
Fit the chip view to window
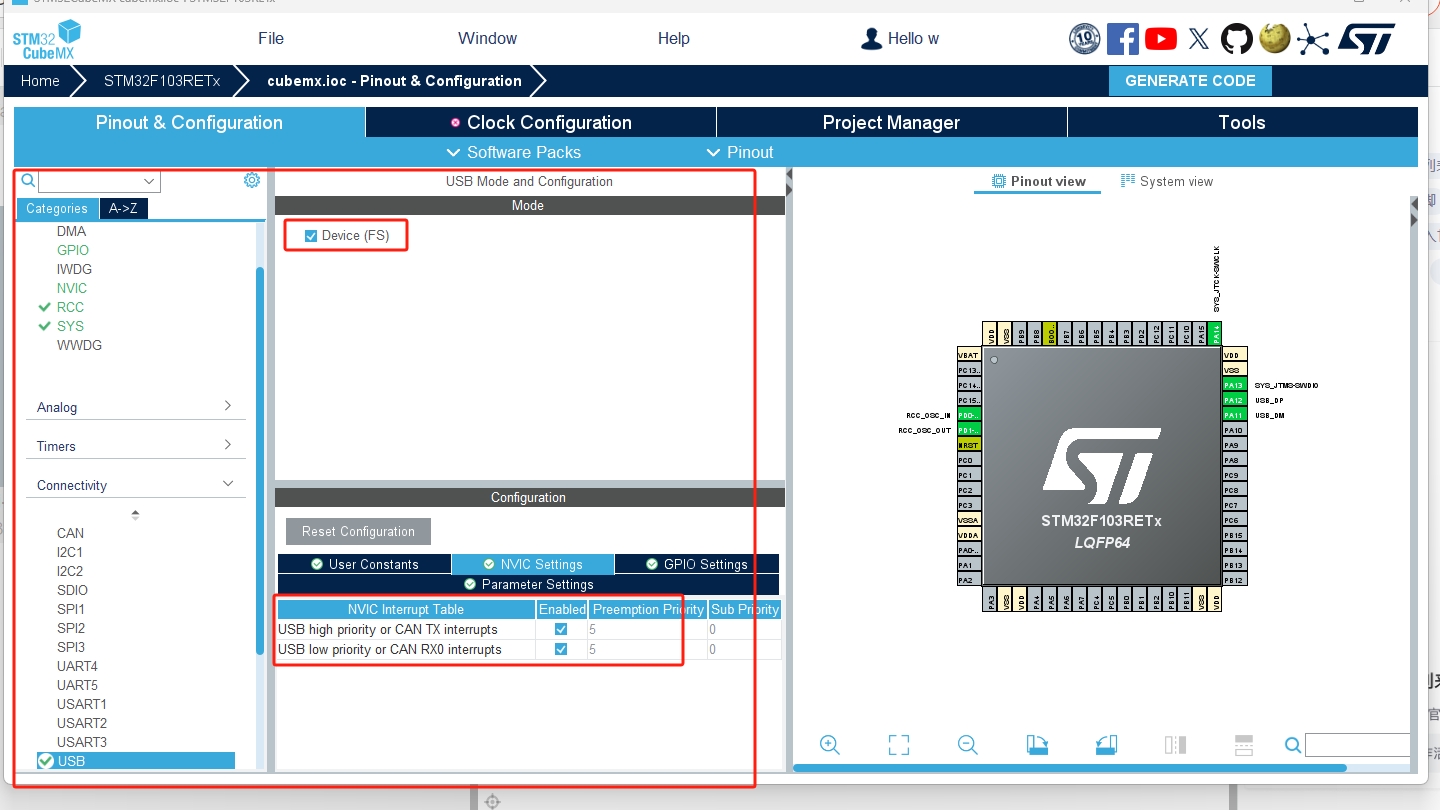pyautogui.click(x=899, y=744)
